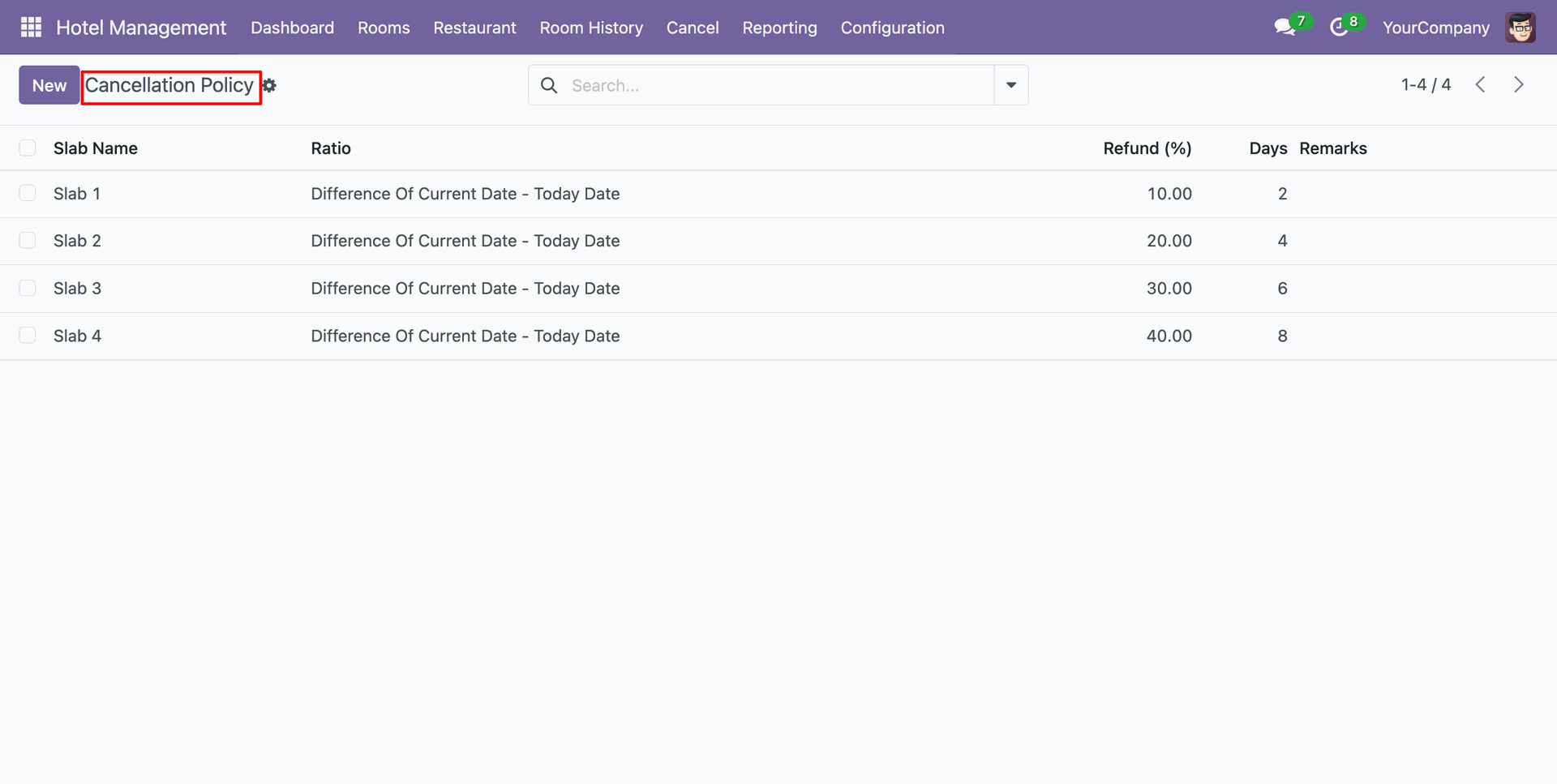Click the New button

pos(49,86)
